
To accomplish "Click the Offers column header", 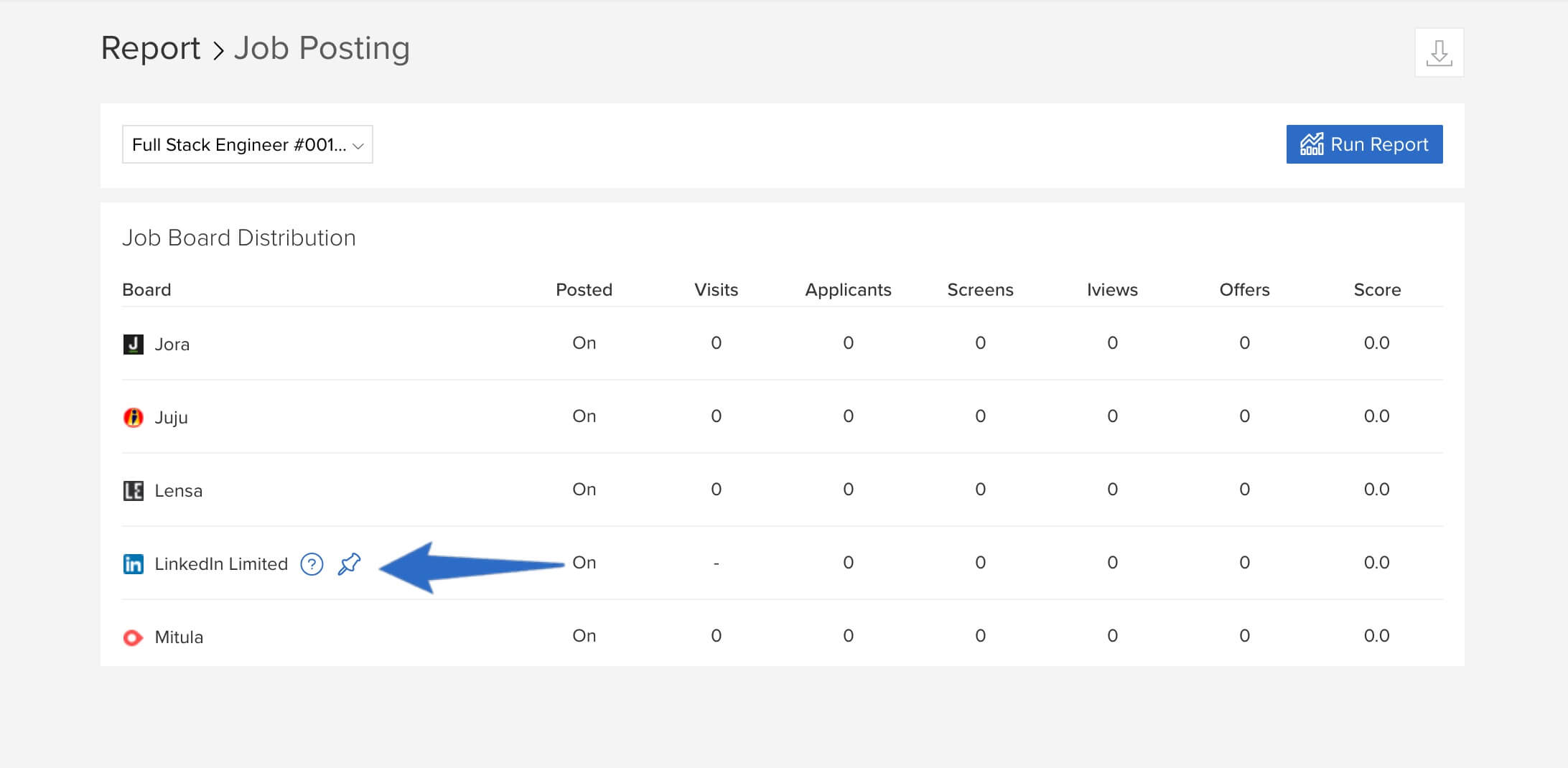I will (x=1244, y=290).
